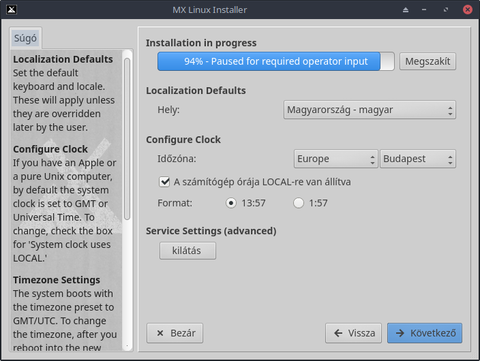Viewport: 480px width, 361px height.
Task: Select the 1:57 12-hour format option
Action: [x=298, y=203]
